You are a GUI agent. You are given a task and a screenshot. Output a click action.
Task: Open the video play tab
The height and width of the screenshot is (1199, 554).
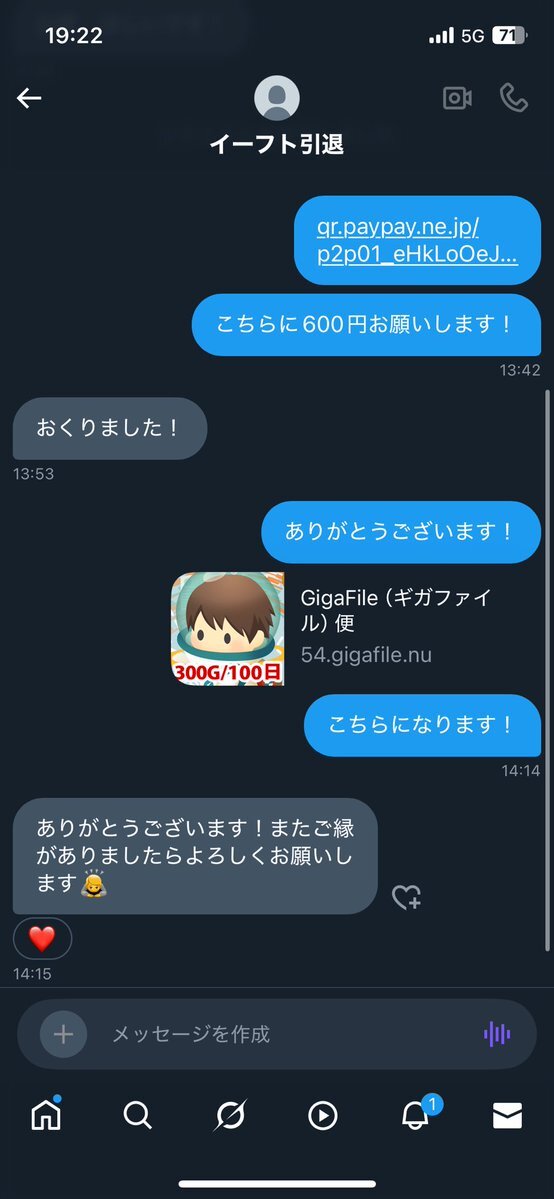point(323,1116)
